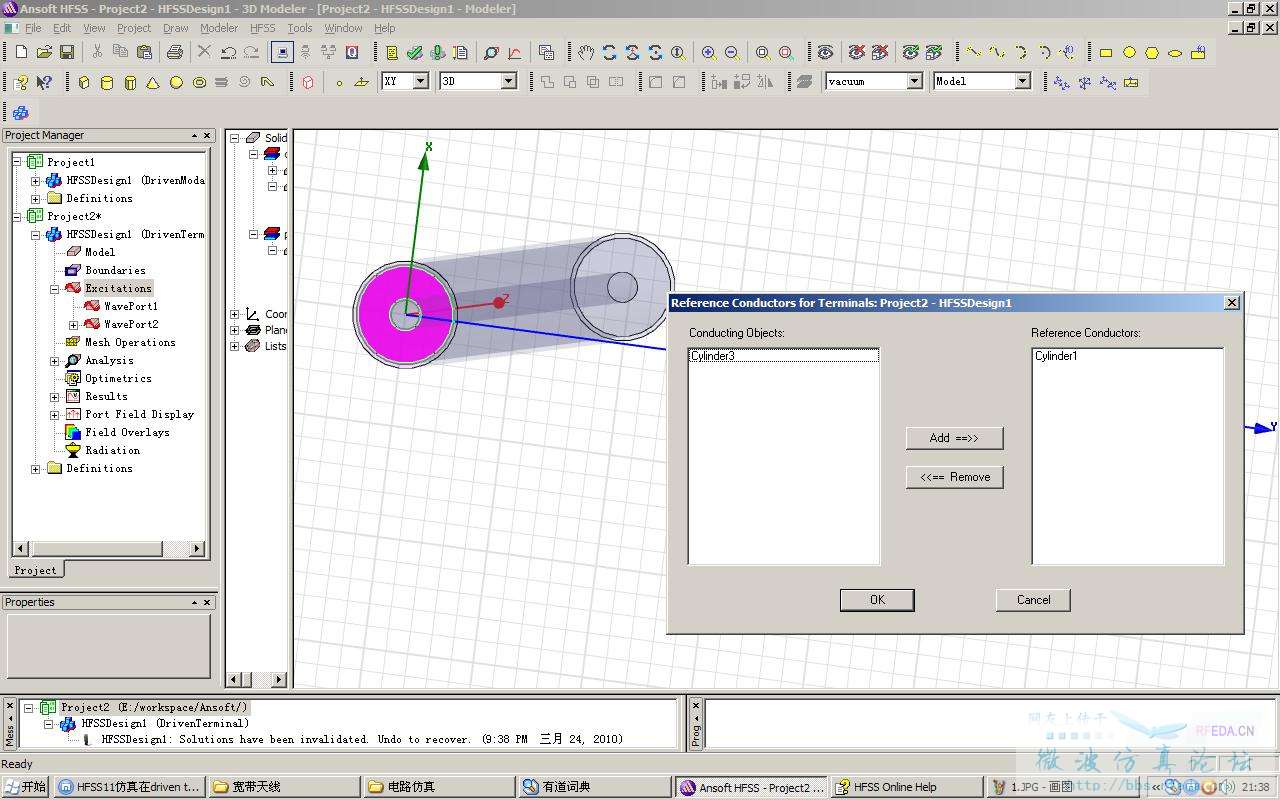Click the Validate green checkmark icon
Viewport: 1280px width, 800px height.
click(414, 52)
